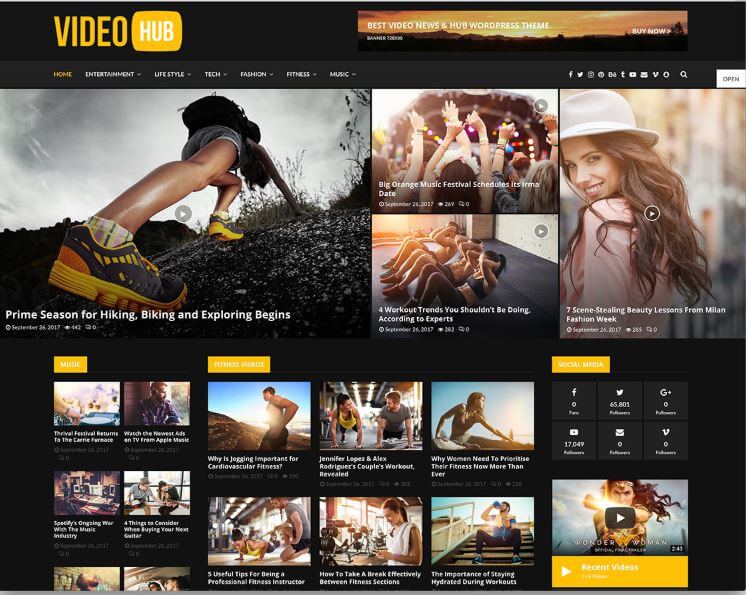The image size is (746, 595).
Task: Open the email icon in the navigation bar
Action: click(644, 75)
